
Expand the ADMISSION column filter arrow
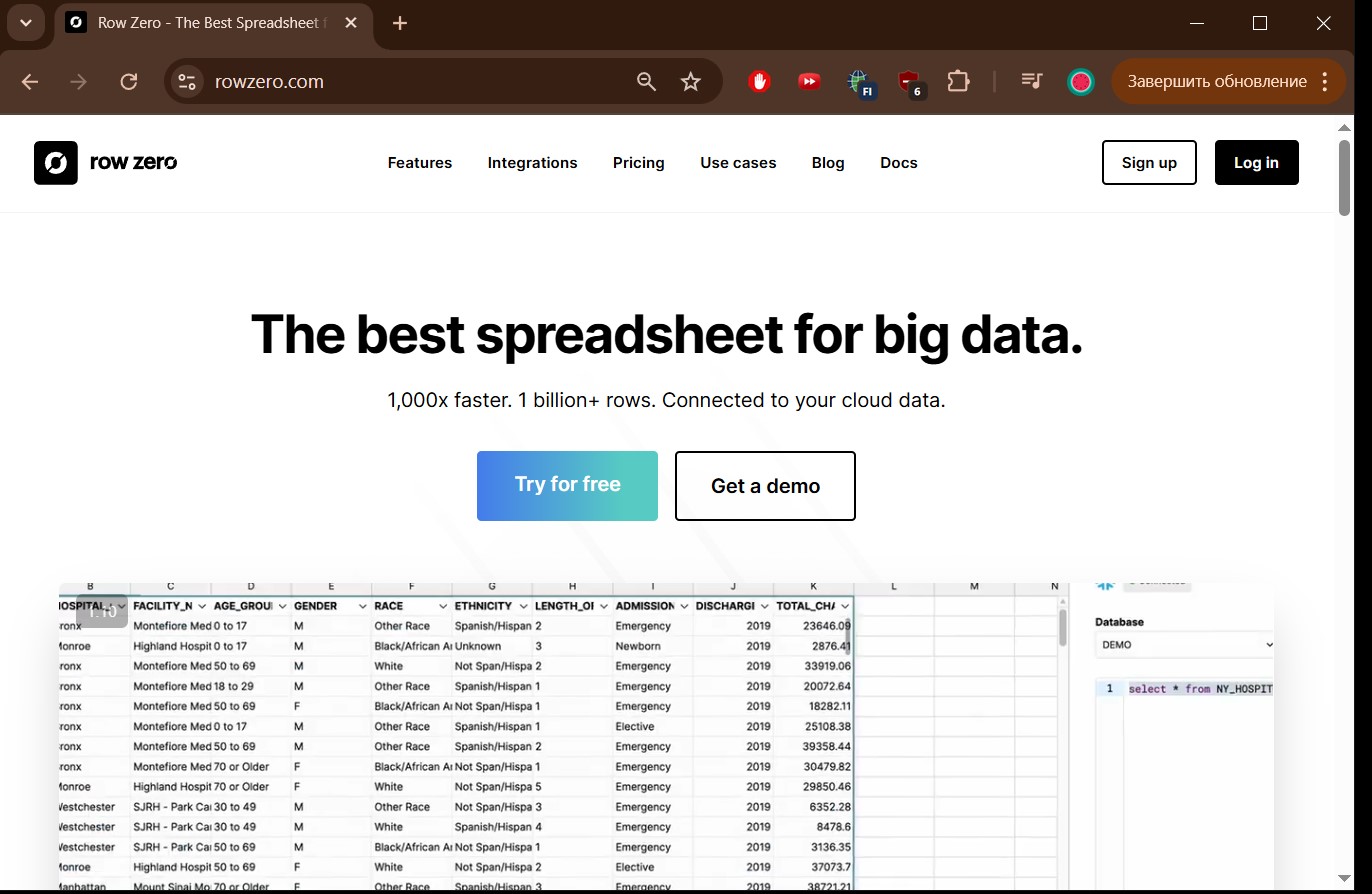pos(684,606)
